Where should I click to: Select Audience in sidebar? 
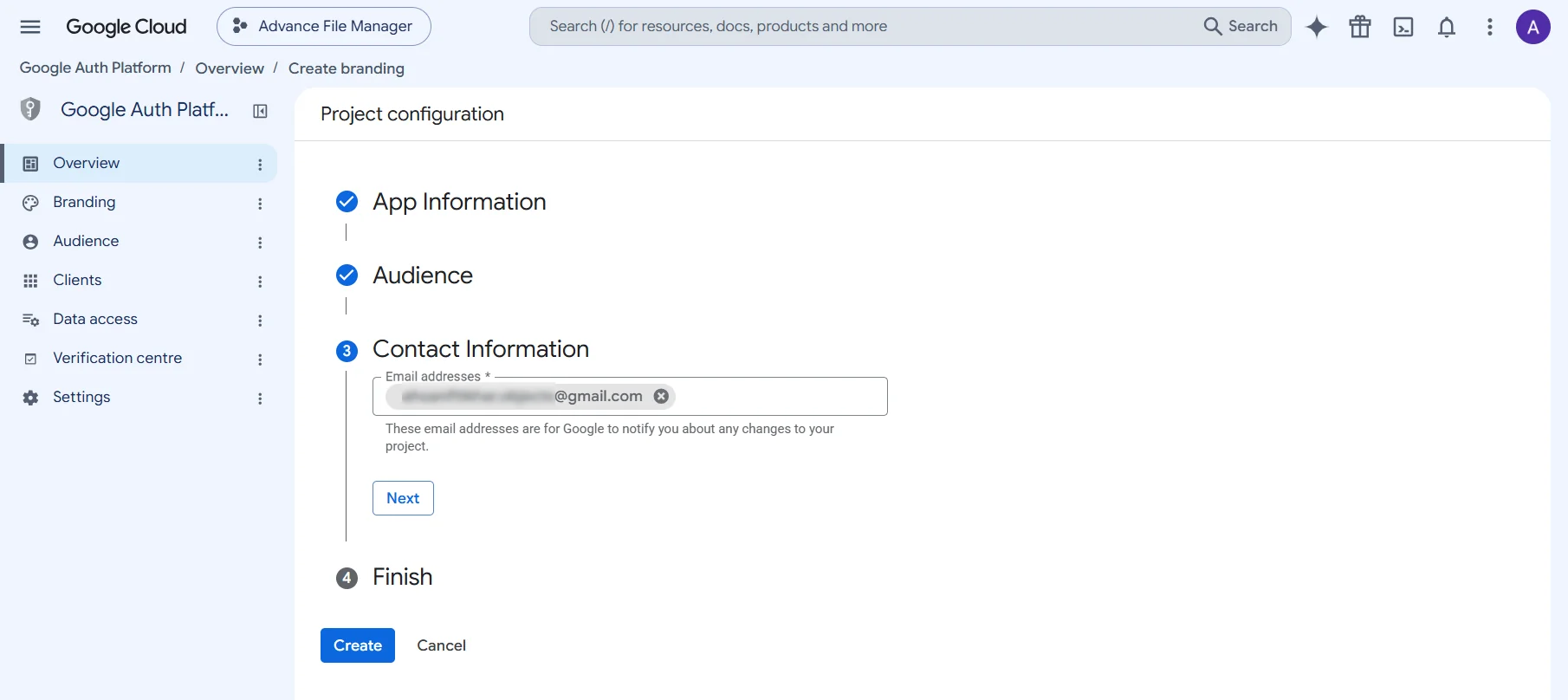[140, 241]
